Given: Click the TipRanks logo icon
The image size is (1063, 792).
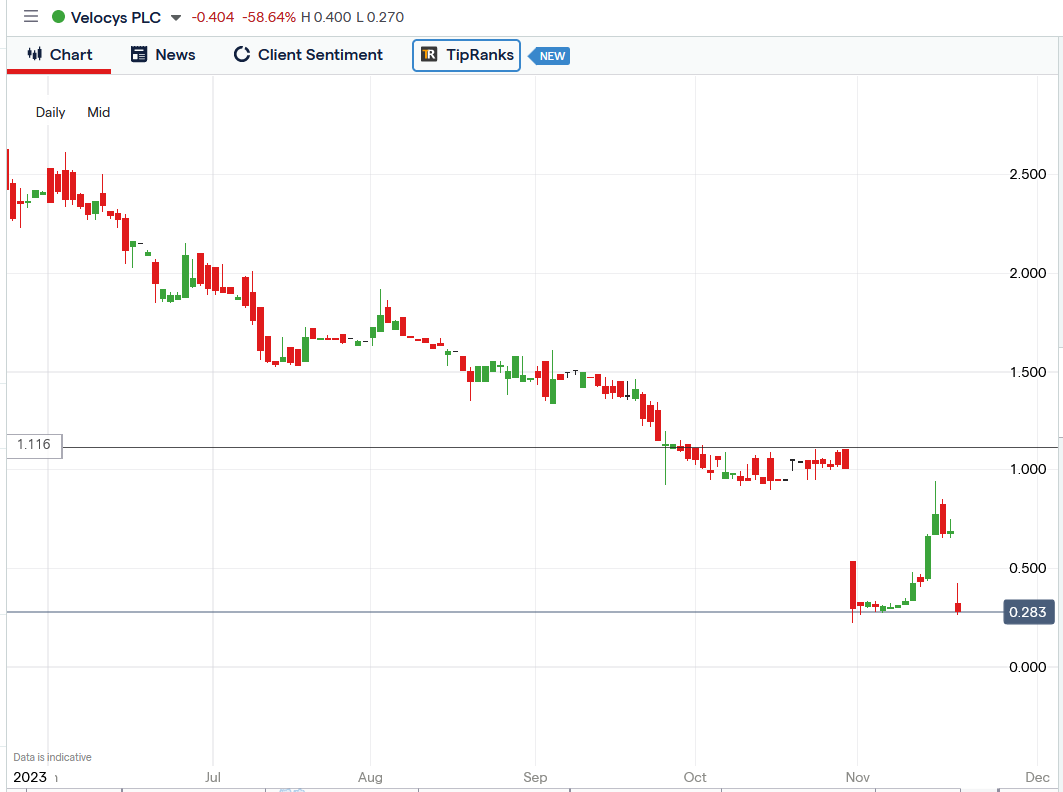Looking at the screenshot, I should 429,54.
